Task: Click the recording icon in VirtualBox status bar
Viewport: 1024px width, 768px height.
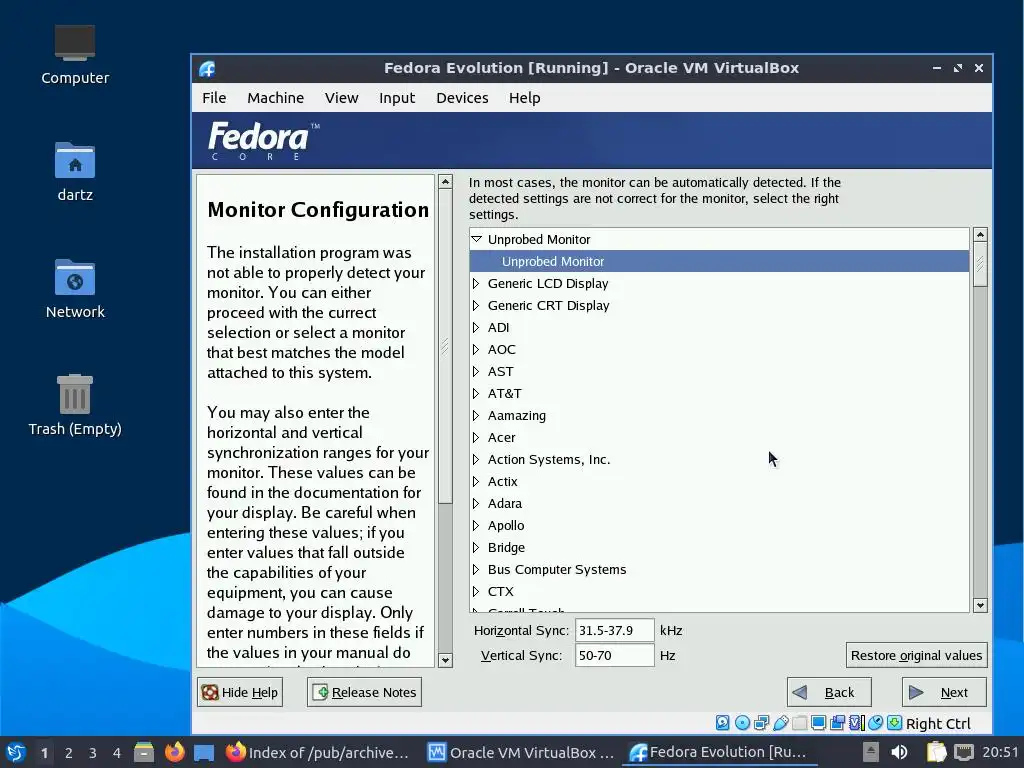Action: (x=837, y=723)
